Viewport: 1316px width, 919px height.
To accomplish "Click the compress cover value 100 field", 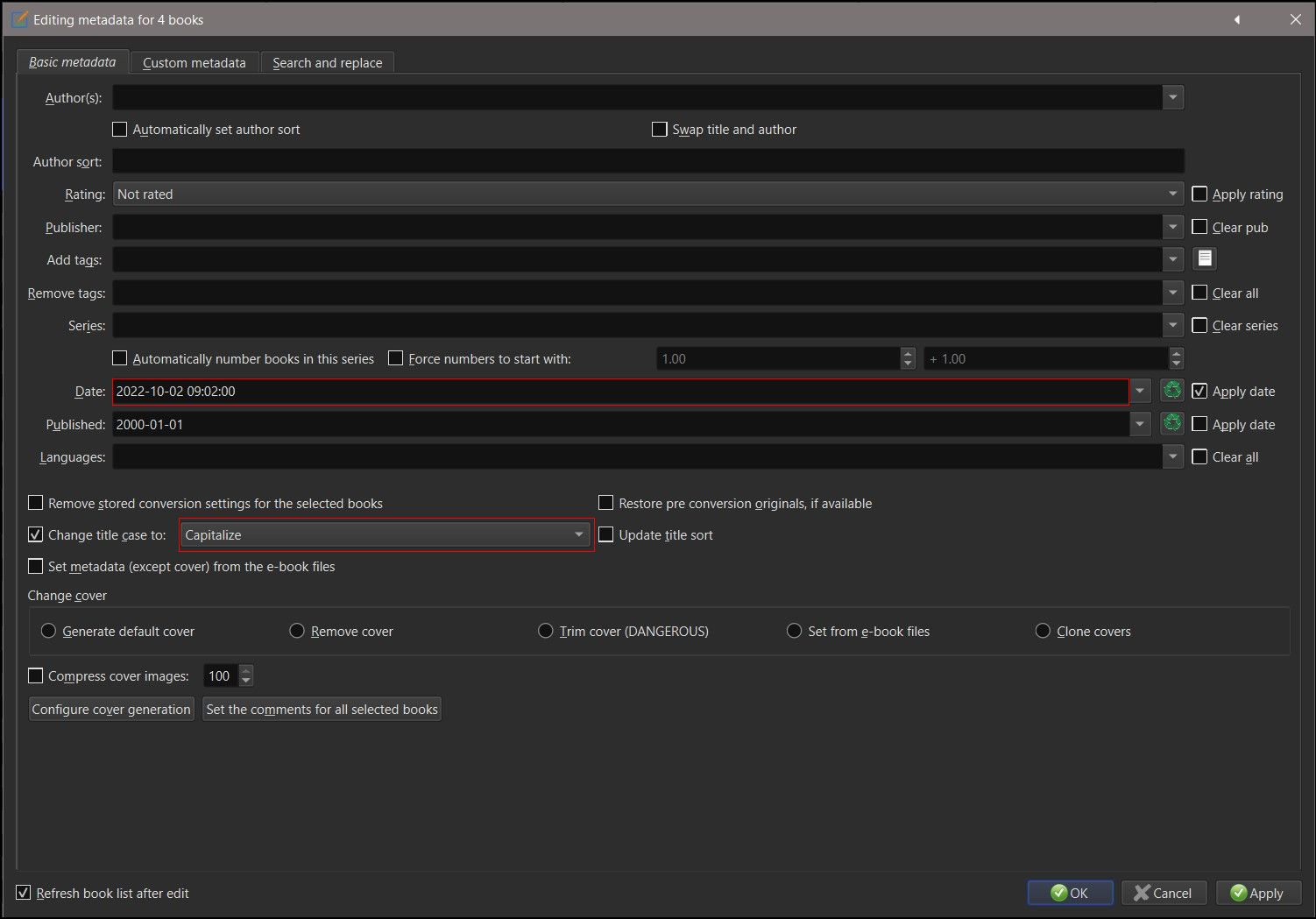I will 222,675.
